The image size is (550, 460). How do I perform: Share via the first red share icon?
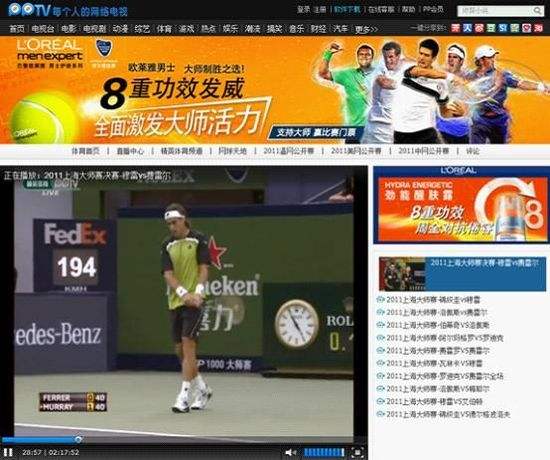click(455, 28)
